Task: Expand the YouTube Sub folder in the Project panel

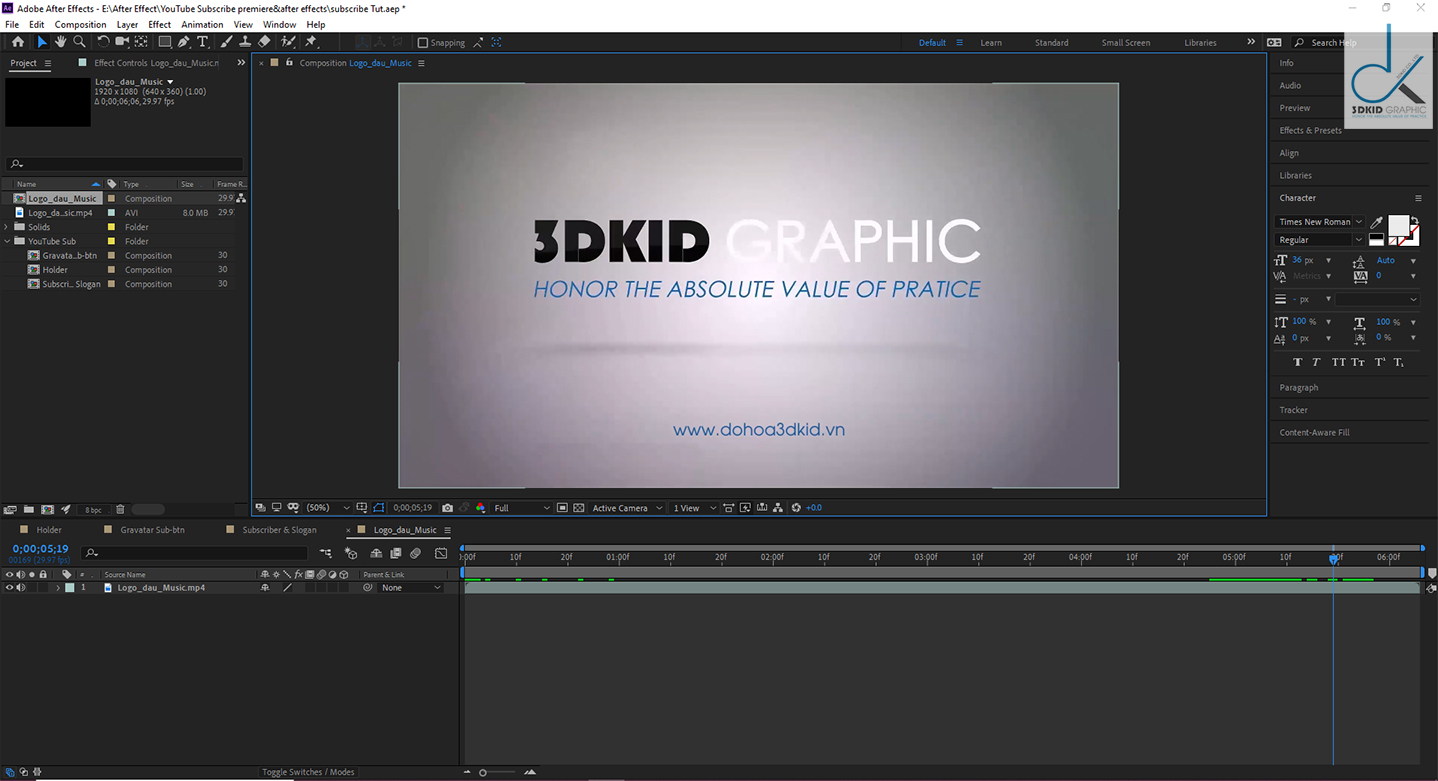Action: [7, 241]
